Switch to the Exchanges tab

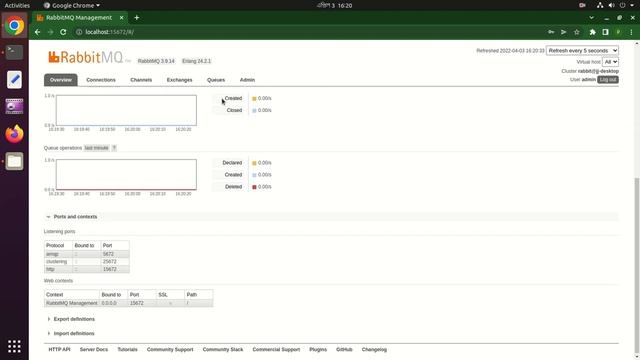pos(180,80)
